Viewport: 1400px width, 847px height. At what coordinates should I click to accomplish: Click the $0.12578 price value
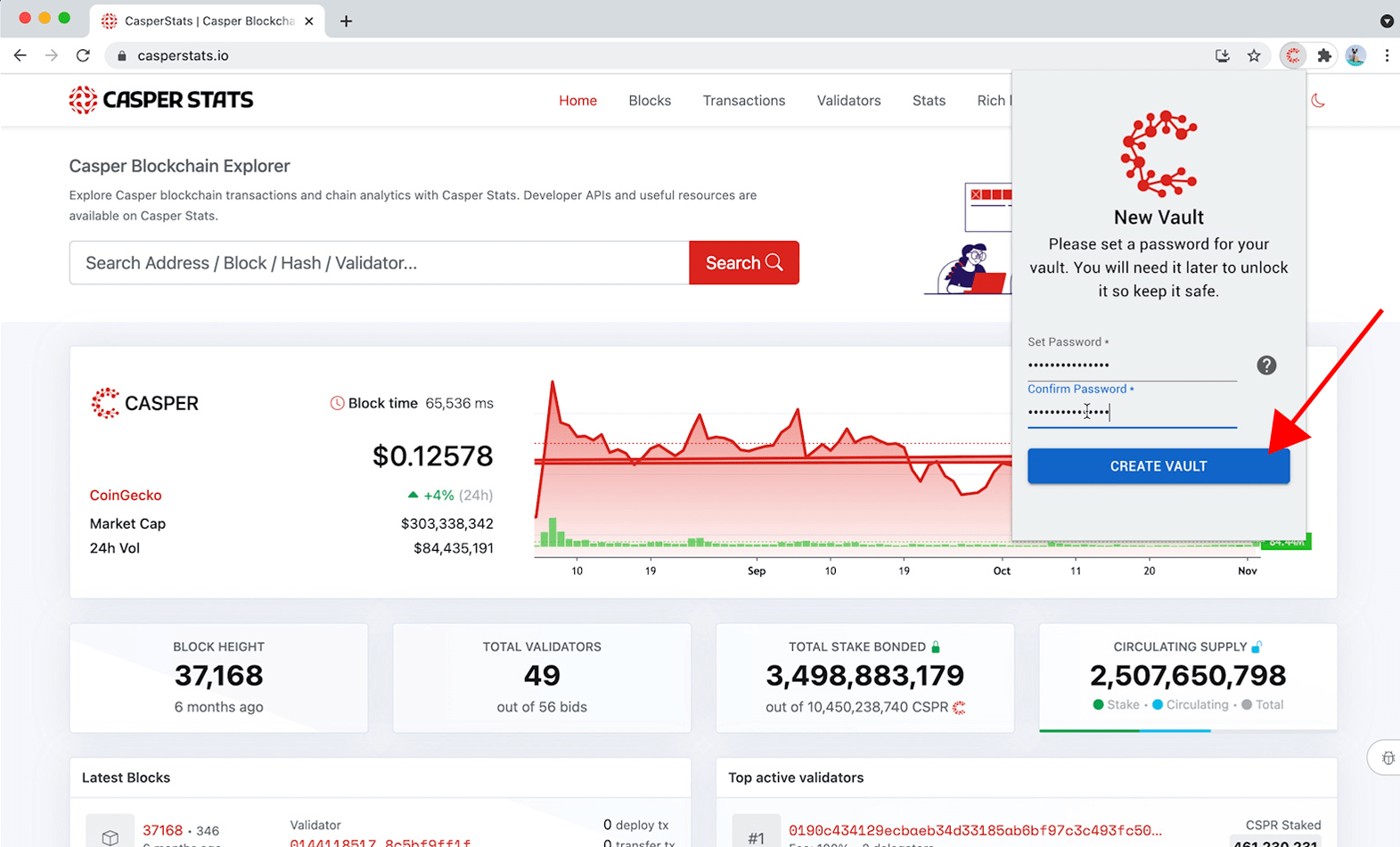(x=432, y=456)
